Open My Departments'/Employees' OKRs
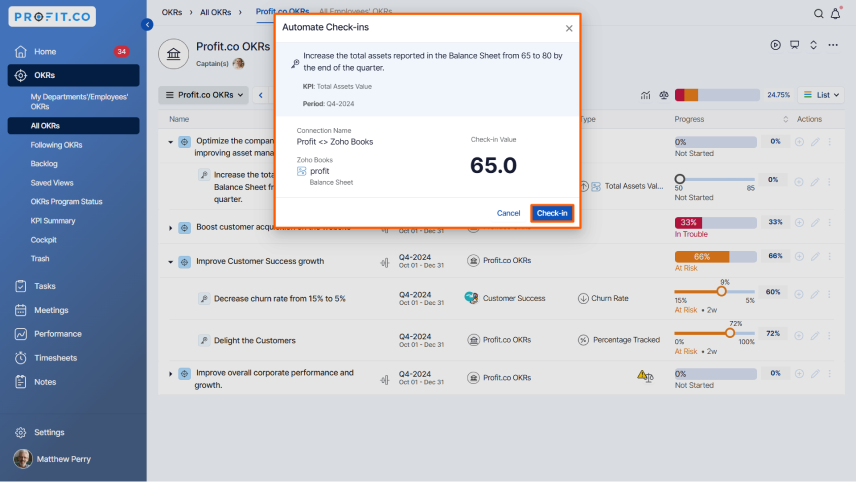 coord(79,102)
